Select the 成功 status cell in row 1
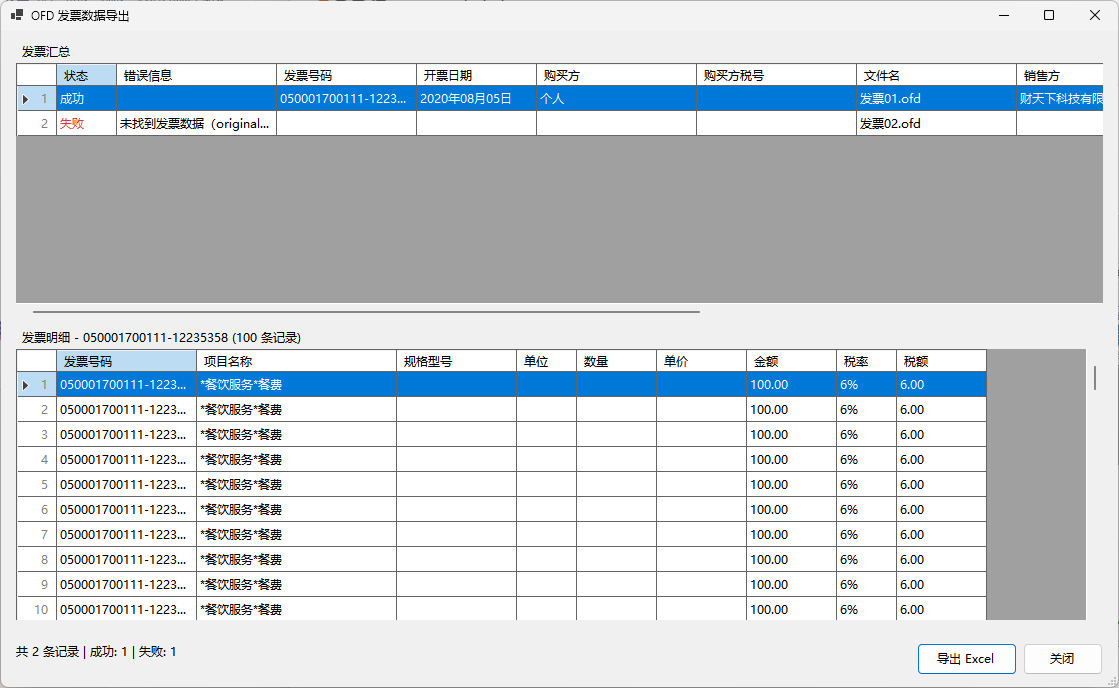This screenshot has height=688, width=1119. pos(86,98)
